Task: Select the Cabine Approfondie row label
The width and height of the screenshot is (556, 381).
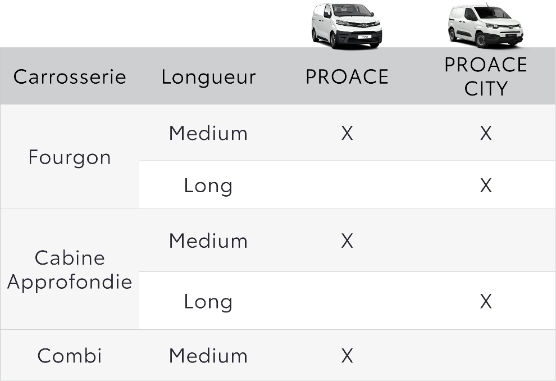Action: coord(70,270)
